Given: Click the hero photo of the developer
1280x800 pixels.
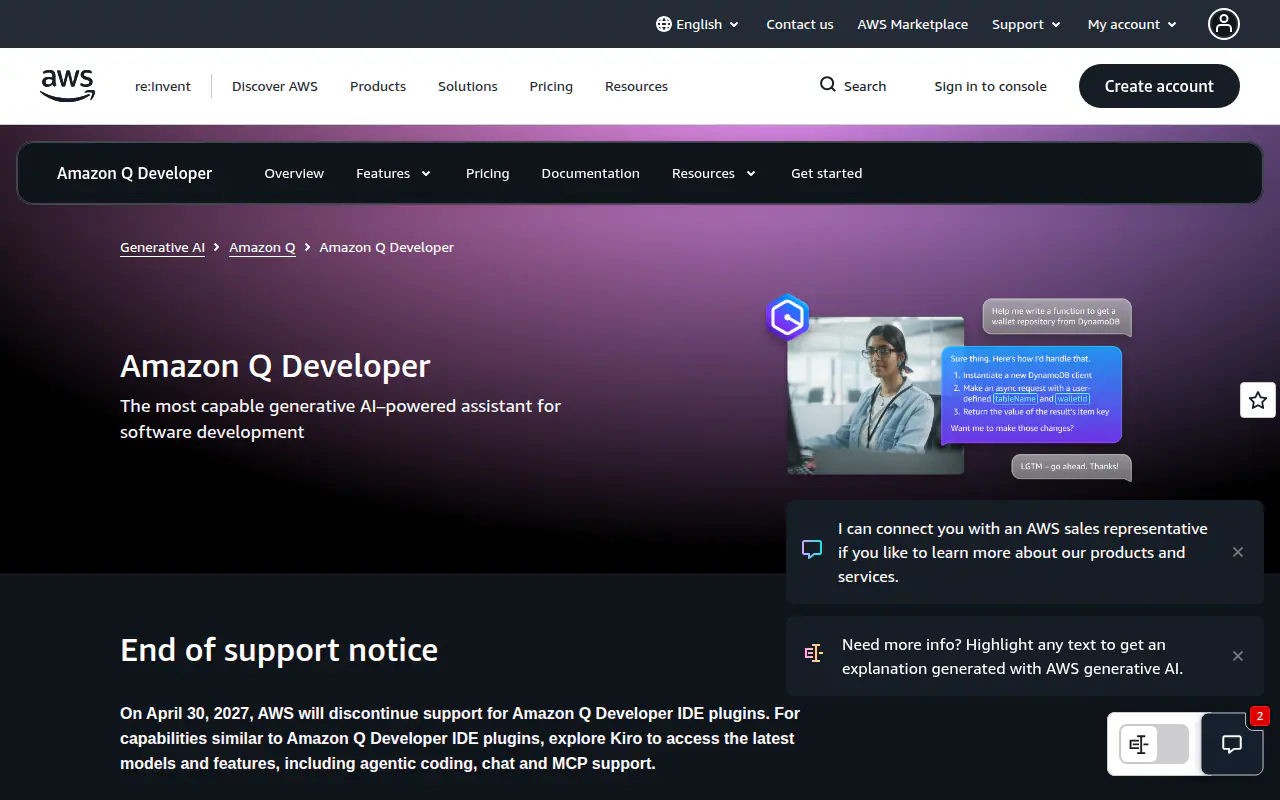Looking at the screenshot, I should [x=875, y=395].
